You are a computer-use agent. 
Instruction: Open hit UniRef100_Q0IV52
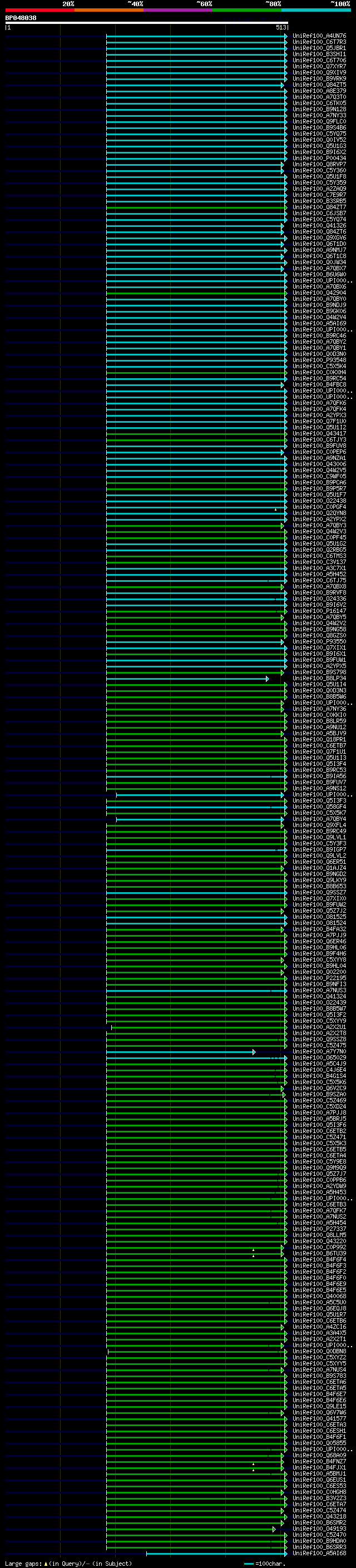[x=319, y=140]
